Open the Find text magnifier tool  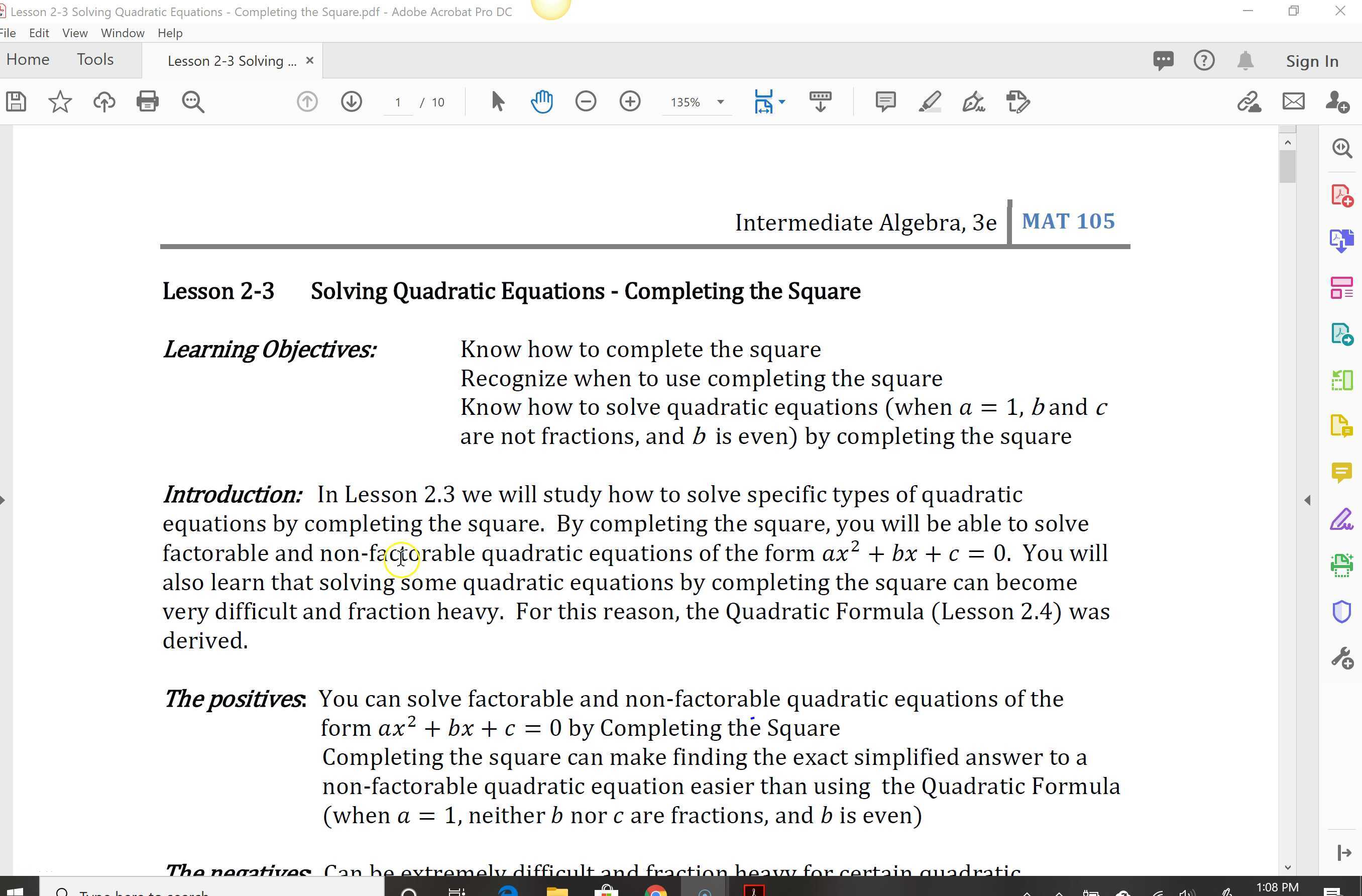coord(193,102)
